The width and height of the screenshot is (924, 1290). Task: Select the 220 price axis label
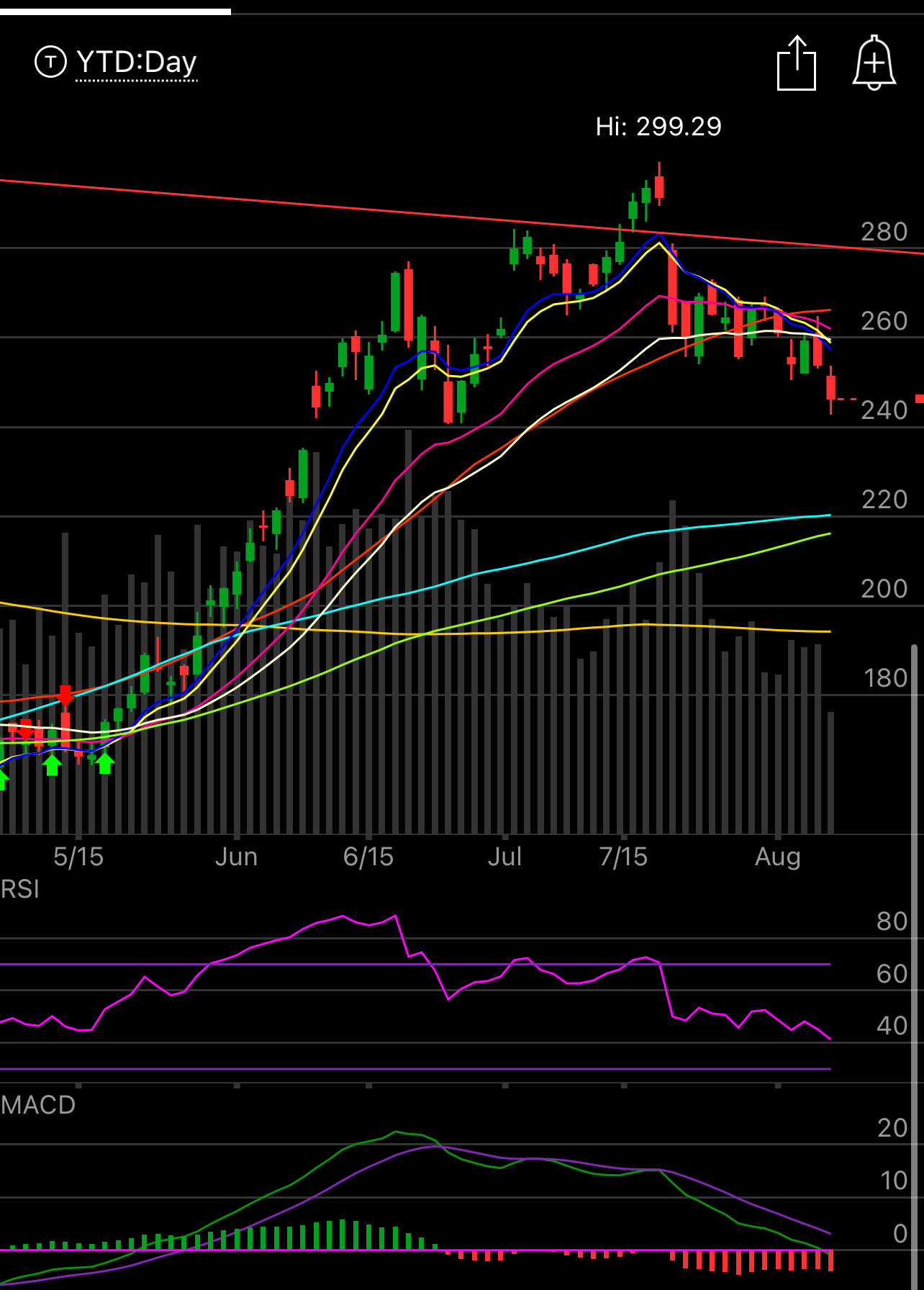point(884,500)
